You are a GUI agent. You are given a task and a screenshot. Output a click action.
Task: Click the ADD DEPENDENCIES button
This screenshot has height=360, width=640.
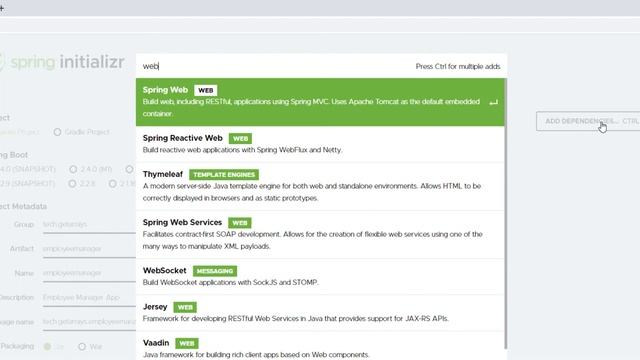pyautogui.click(x=588, y=121)
